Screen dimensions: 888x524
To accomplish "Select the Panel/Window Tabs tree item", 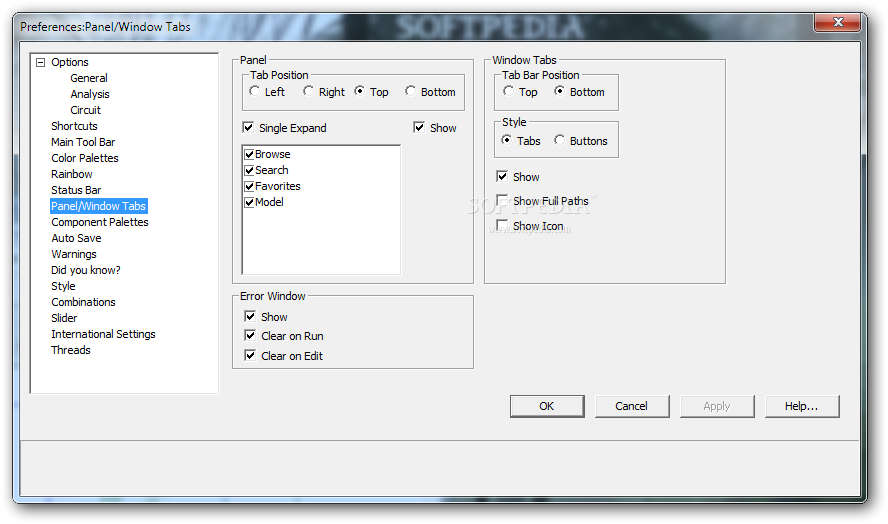I will pyautogui.click(x=99, y=206).
